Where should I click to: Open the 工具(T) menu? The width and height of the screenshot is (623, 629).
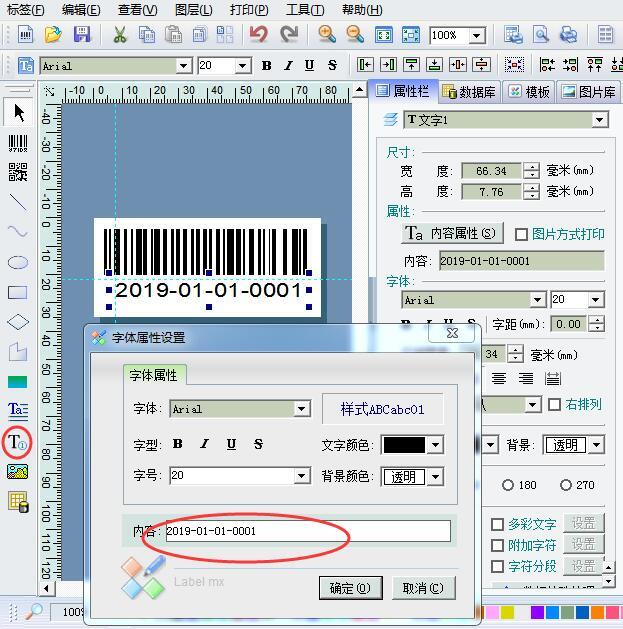pyautogui.click(x=305, y=9)
